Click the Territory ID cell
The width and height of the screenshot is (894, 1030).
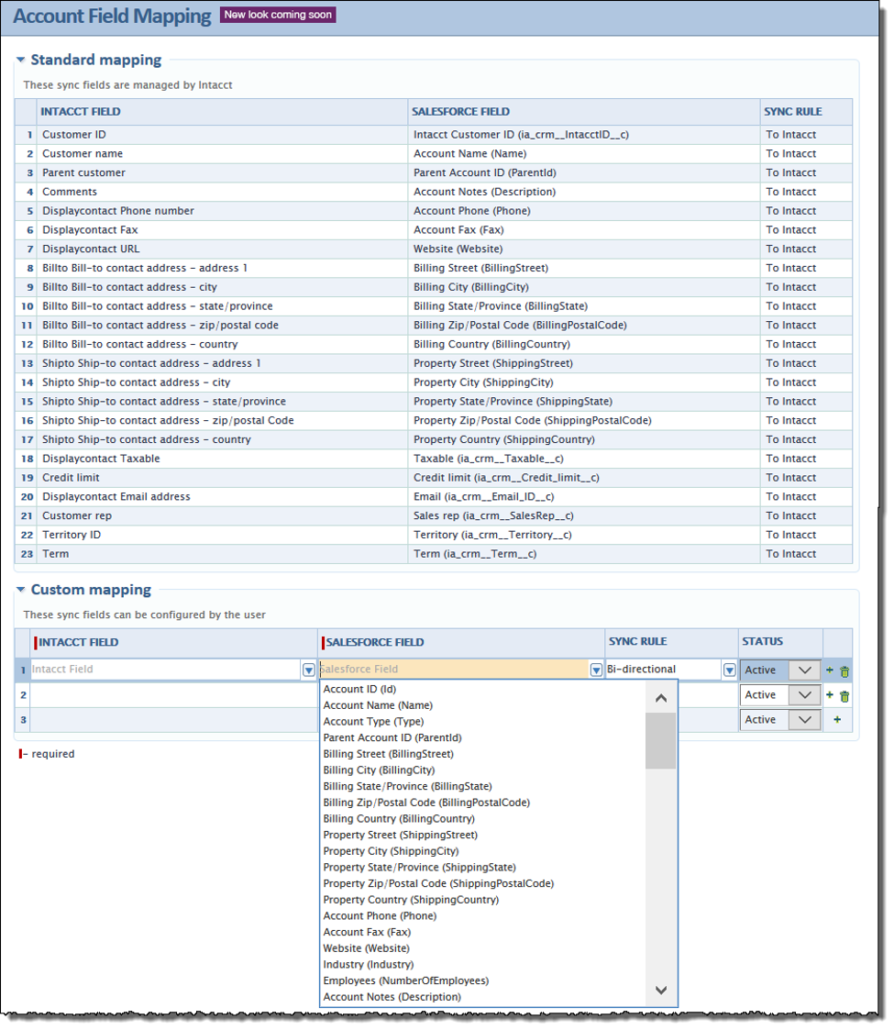[x=222, y=535]
